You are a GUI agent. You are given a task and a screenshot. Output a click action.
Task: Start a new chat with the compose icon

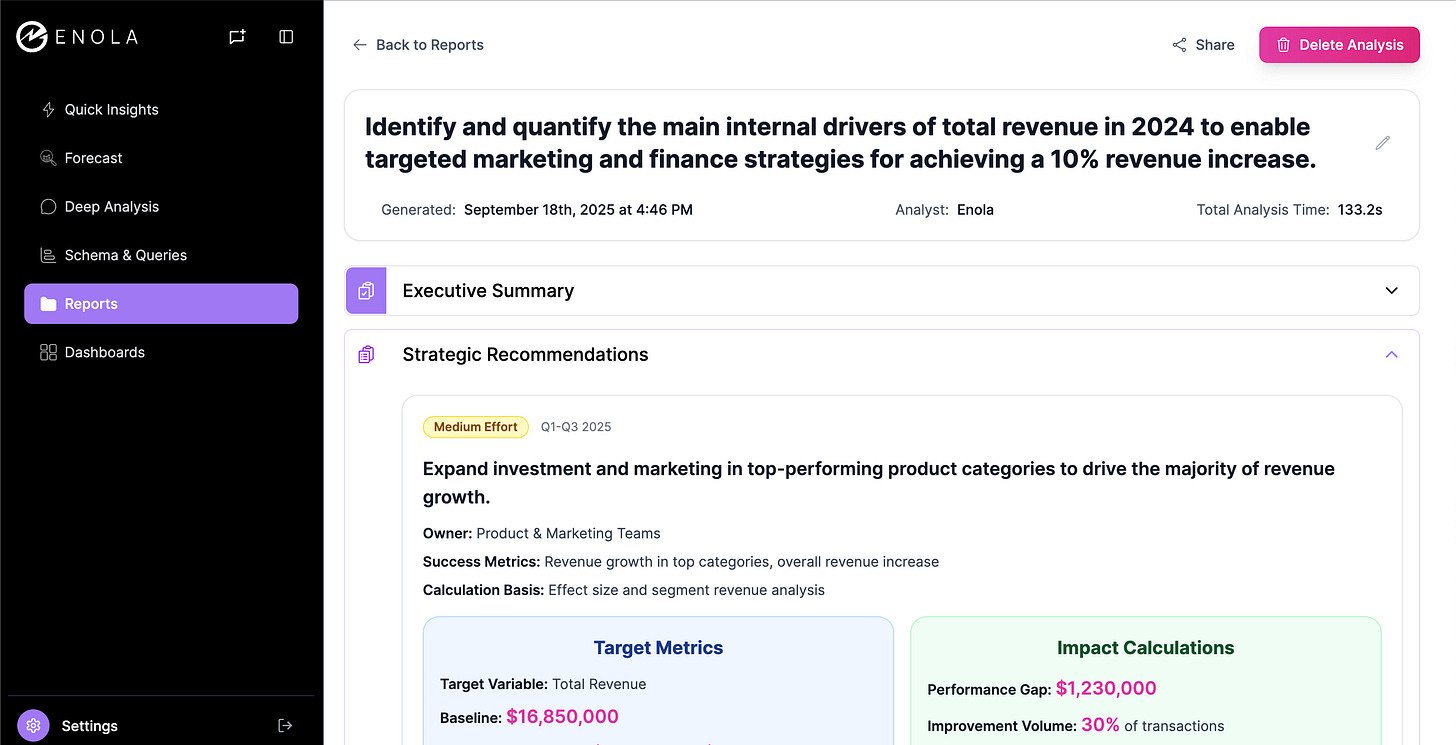[x=237, y=37]
